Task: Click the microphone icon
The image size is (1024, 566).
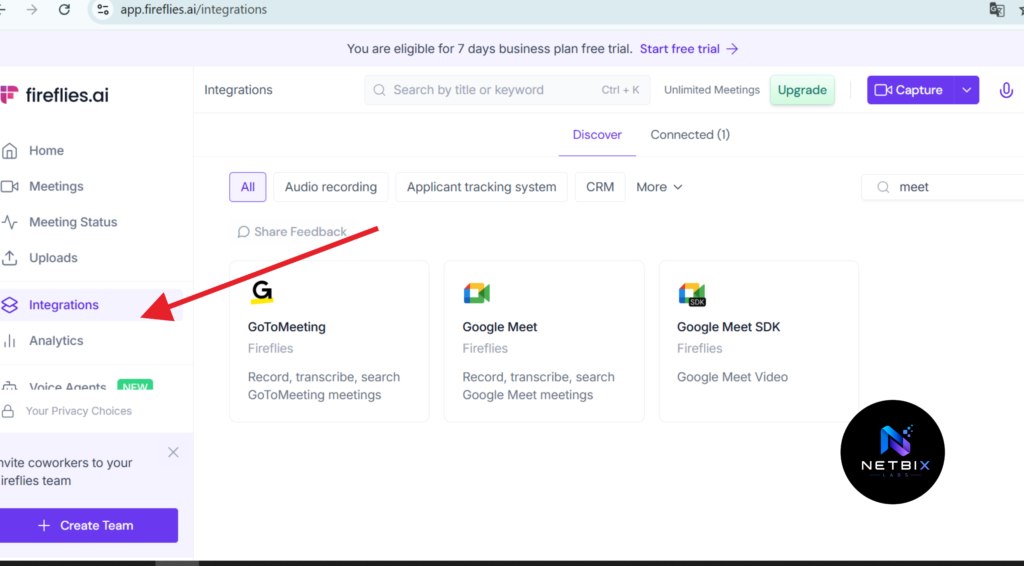Action: 1006,90
